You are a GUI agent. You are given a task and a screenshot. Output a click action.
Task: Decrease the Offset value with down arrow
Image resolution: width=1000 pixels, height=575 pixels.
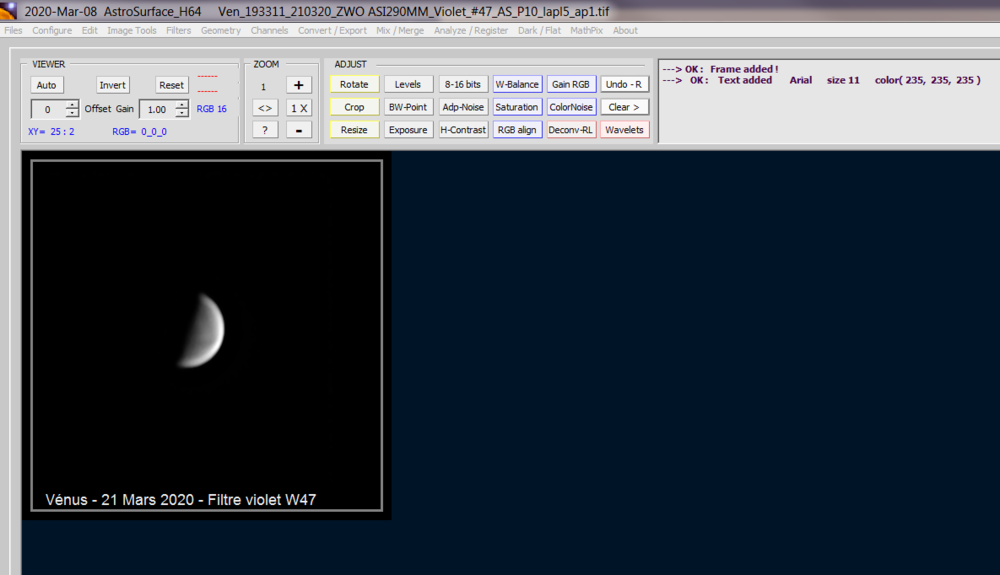pos(72,113)
